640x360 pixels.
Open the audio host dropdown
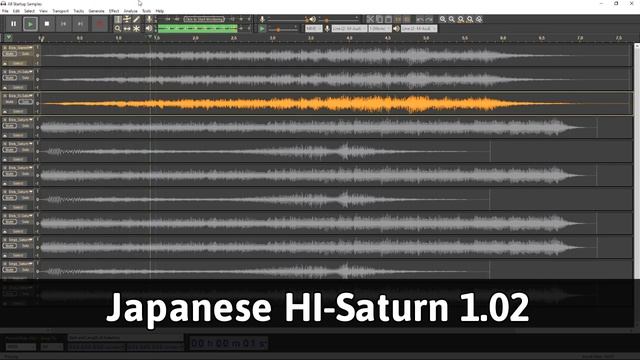point(313,29)
